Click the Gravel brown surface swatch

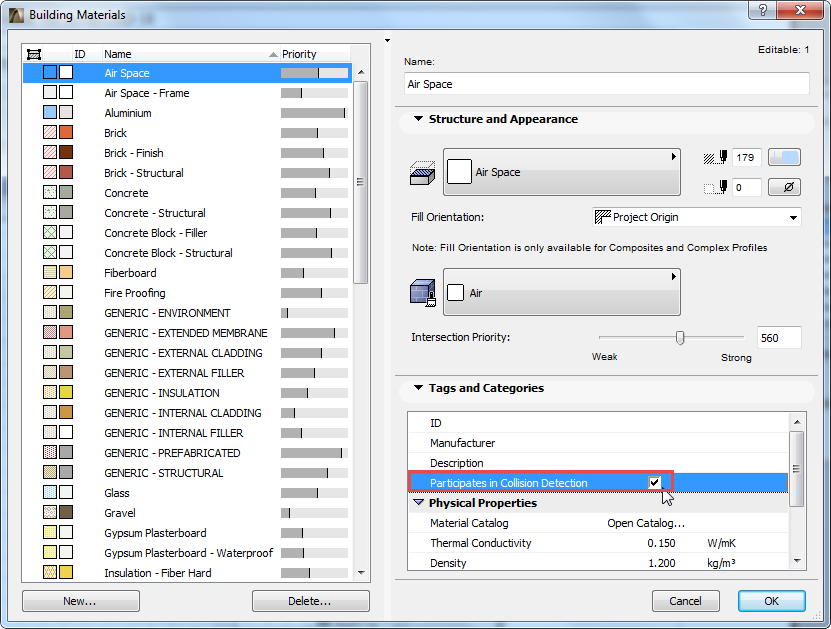(66, 512)
